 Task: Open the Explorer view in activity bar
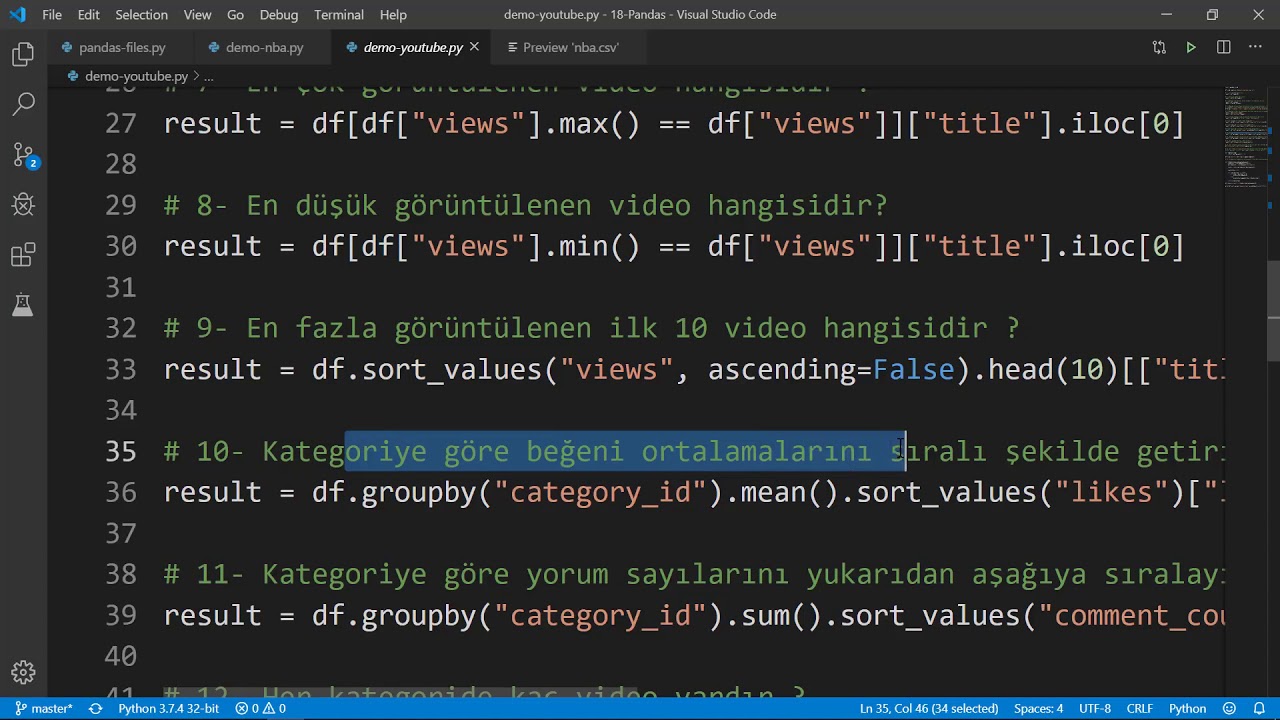point(23,55)
